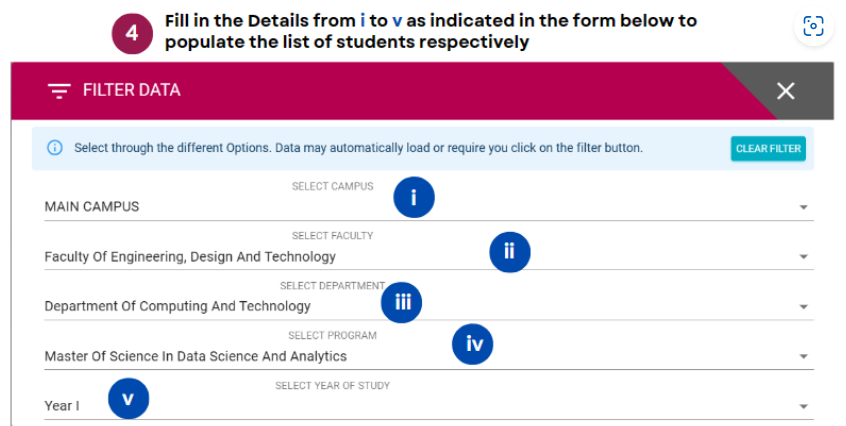The width and height of the screenshot is (846, 426).
Task: Click the filter lines icon beside FILTER DATA
Action: pos(59,91)
